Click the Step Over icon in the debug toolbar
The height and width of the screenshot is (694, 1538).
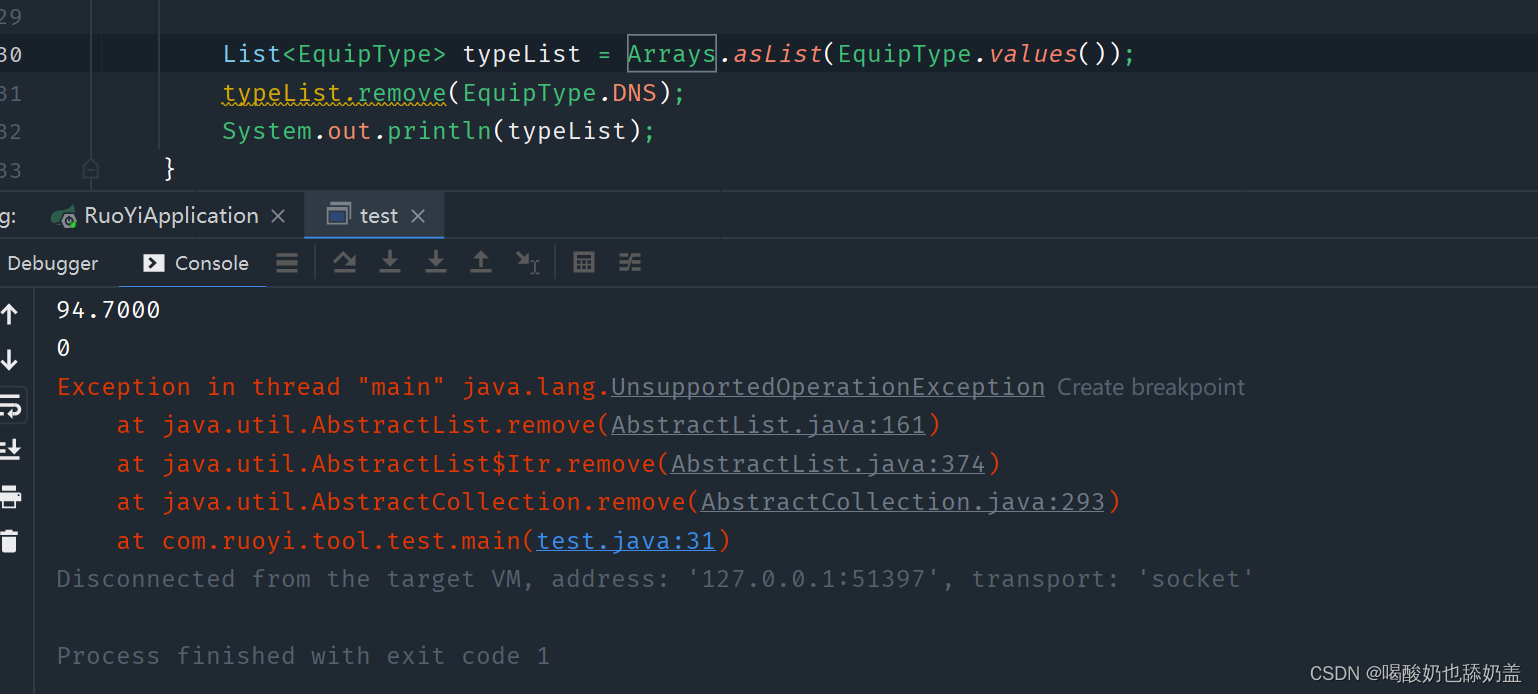click(x=345, y=262)
